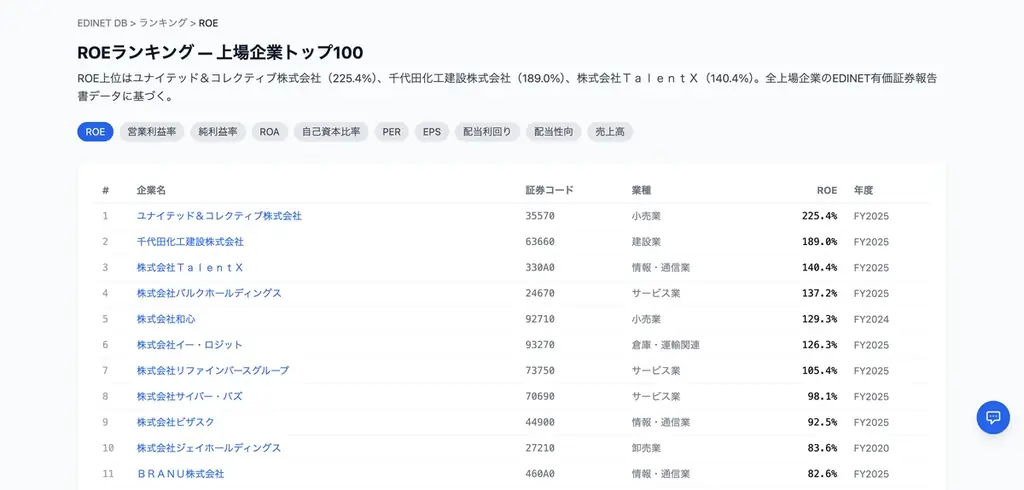Open 千代田化工建設株式会社 company link
Viewport: 1024px width, 490px height.
point(190,242)
